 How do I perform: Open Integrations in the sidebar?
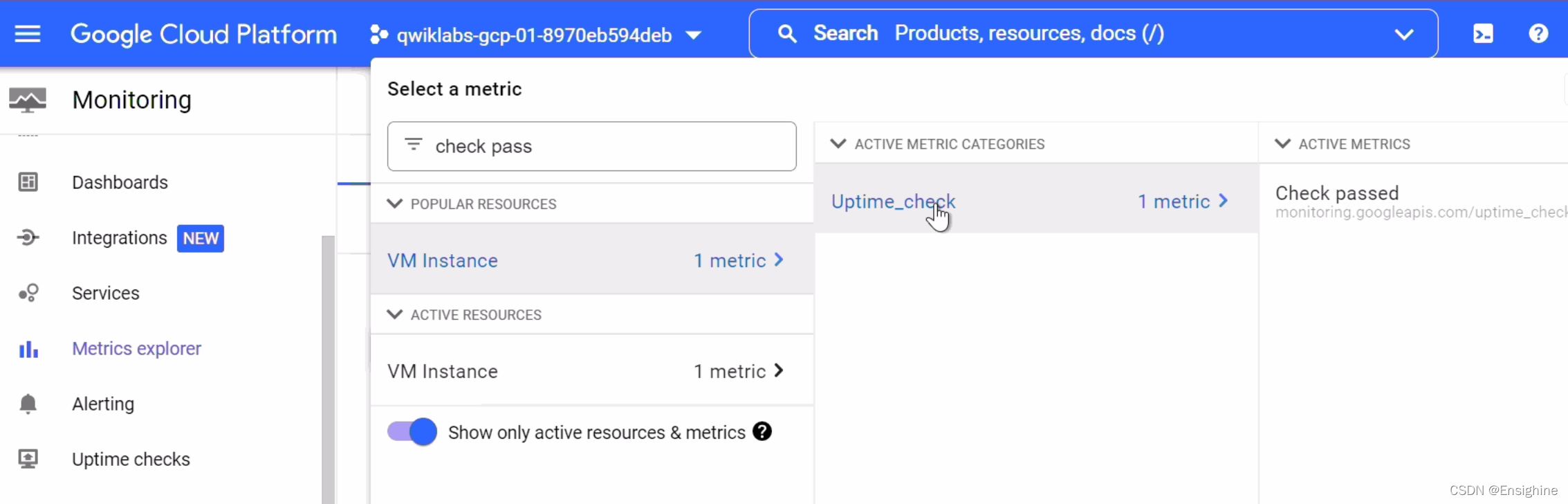click(120, 237)
